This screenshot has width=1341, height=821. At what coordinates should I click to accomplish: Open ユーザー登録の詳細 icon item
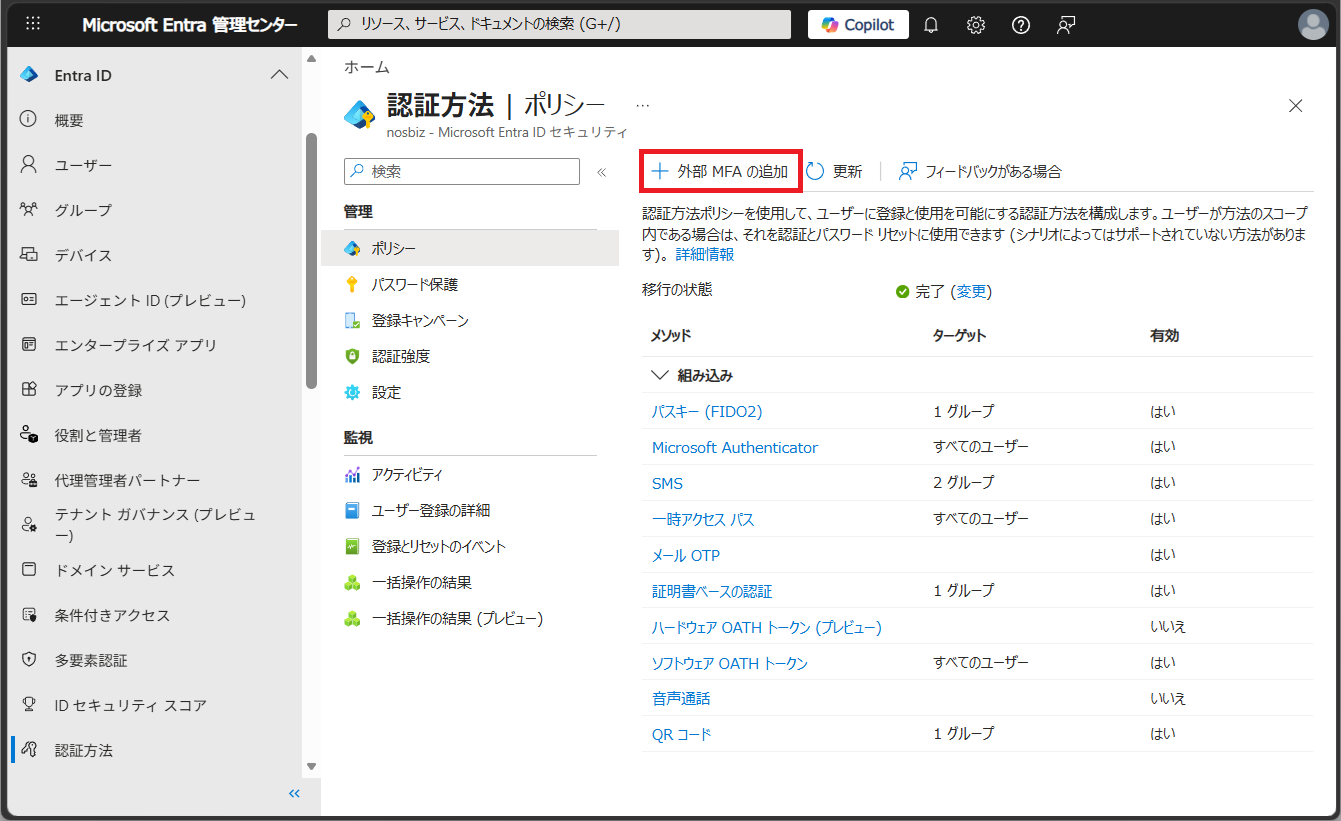351,511
